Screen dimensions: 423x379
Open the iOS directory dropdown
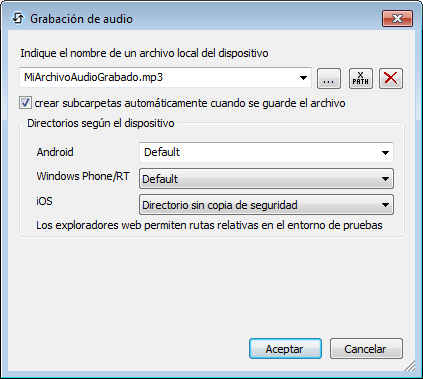(266, 205)
